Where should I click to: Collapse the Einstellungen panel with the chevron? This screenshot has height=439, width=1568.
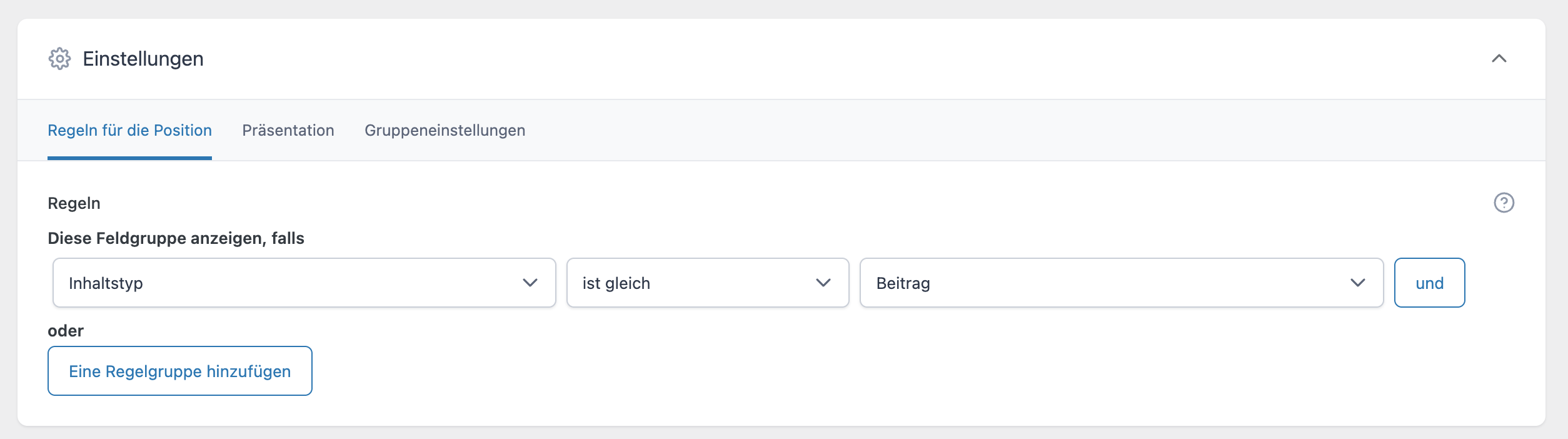(x=1499, y=59)
